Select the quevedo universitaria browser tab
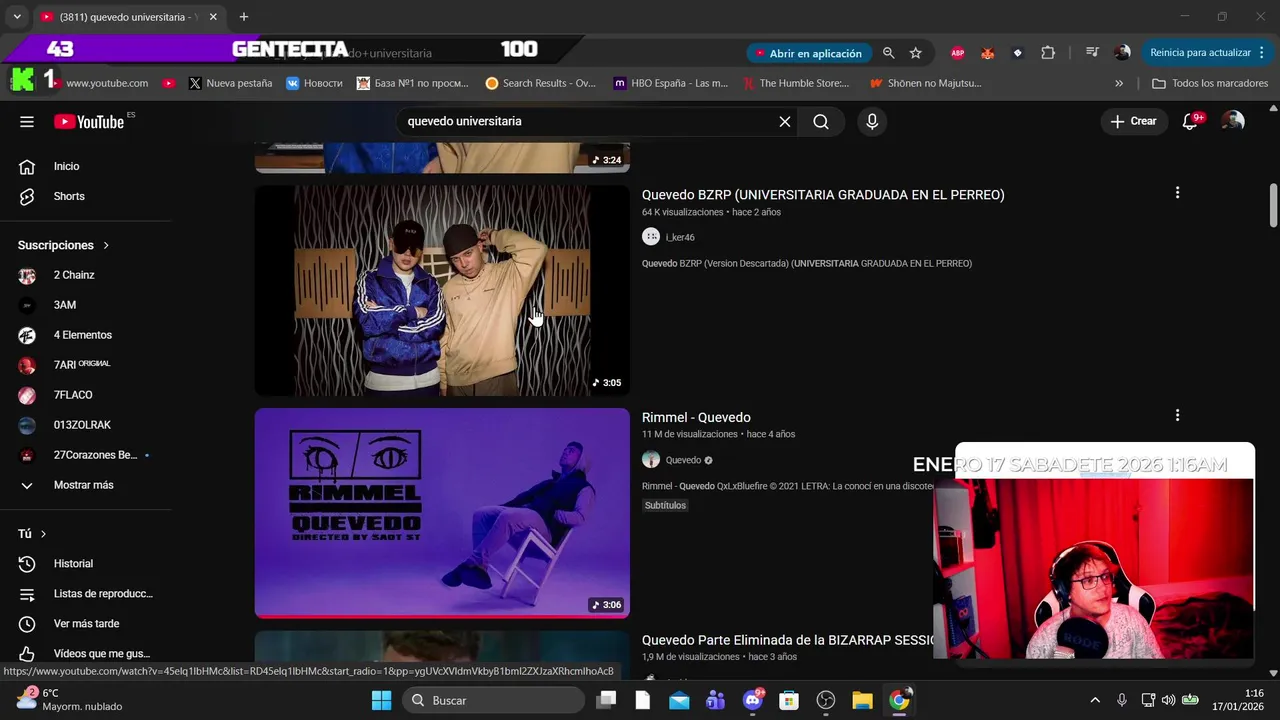The image size is (1280, 720). coord(128,17)
